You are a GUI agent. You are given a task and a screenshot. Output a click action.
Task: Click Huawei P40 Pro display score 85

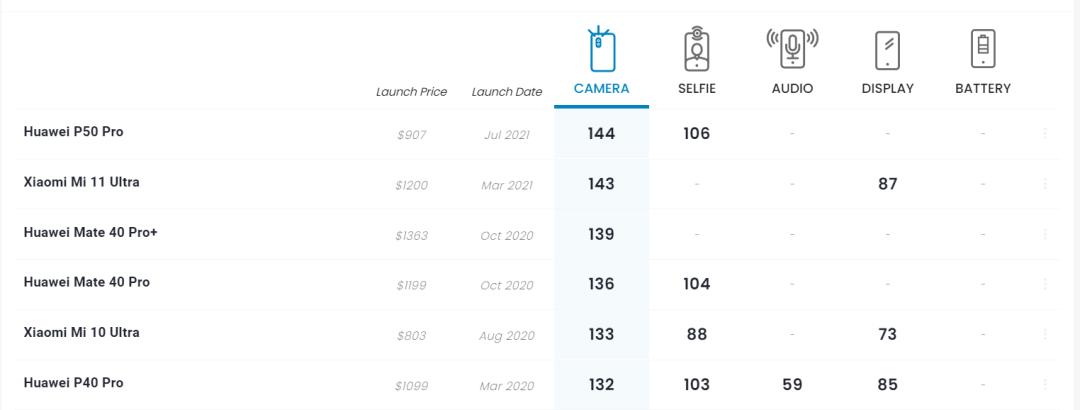(x=887, y=384)
